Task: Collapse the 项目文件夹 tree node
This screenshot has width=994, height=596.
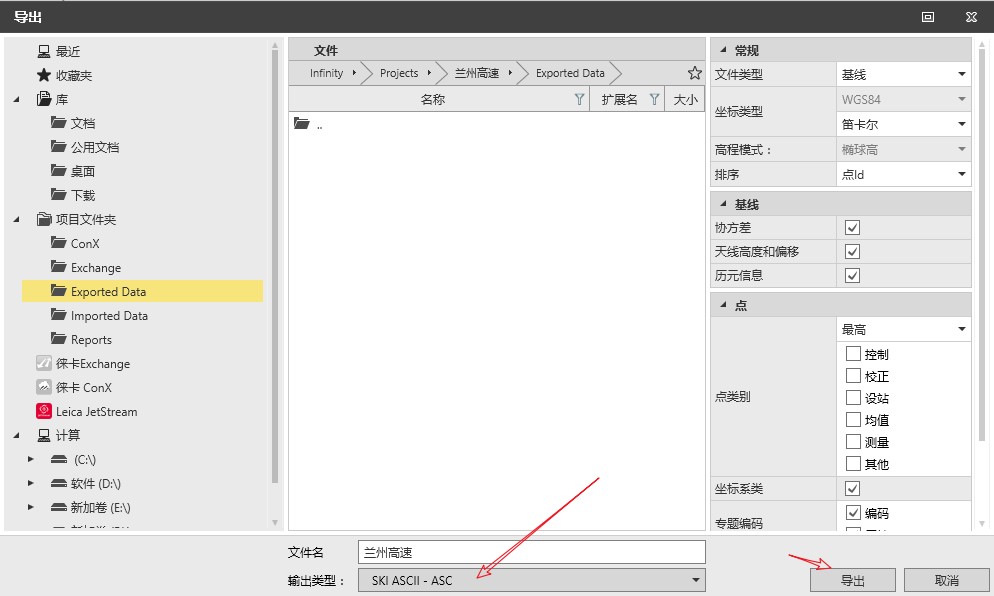Action: point(16,219)
